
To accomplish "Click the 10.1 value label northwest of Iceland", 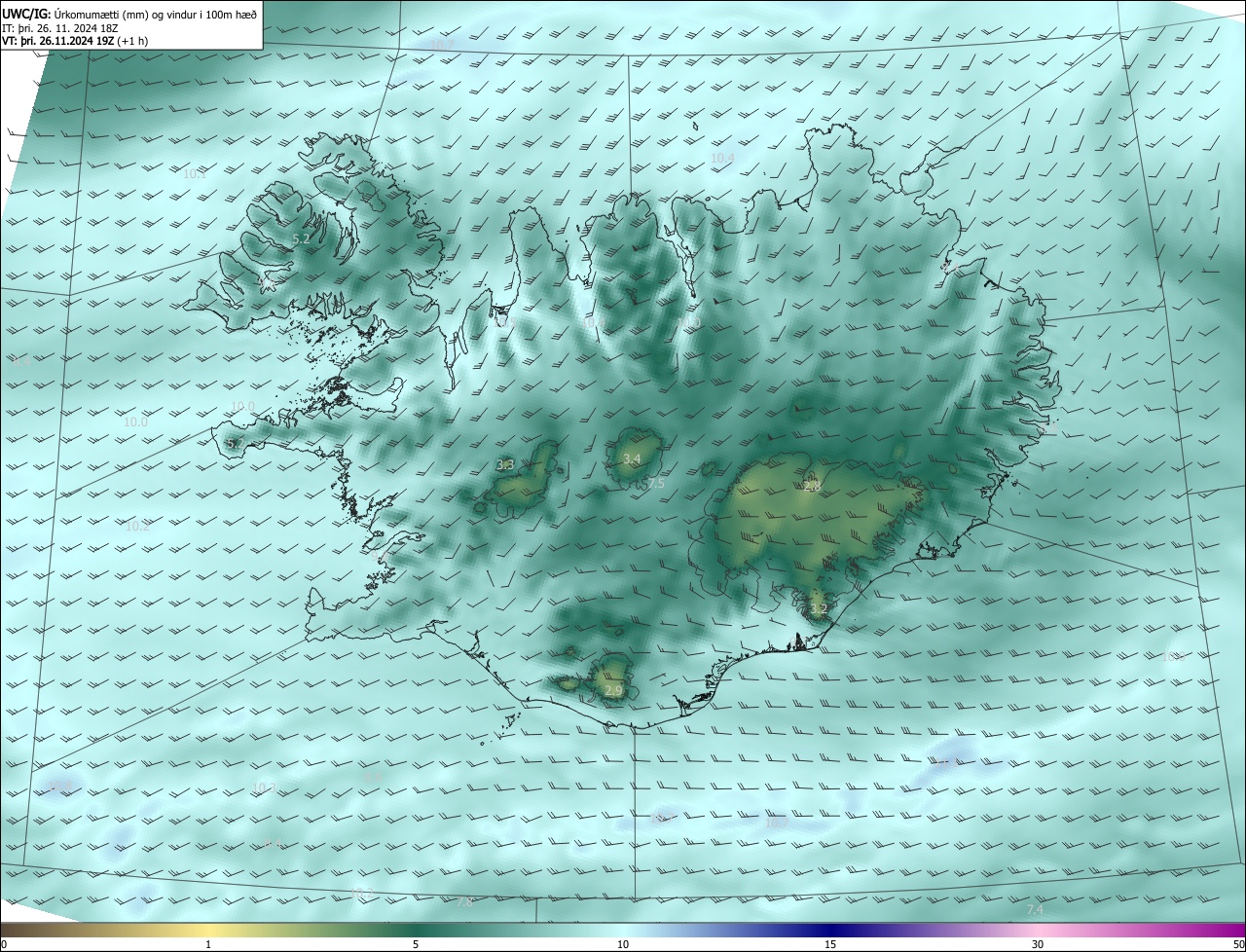I will (x=195, y=174).
